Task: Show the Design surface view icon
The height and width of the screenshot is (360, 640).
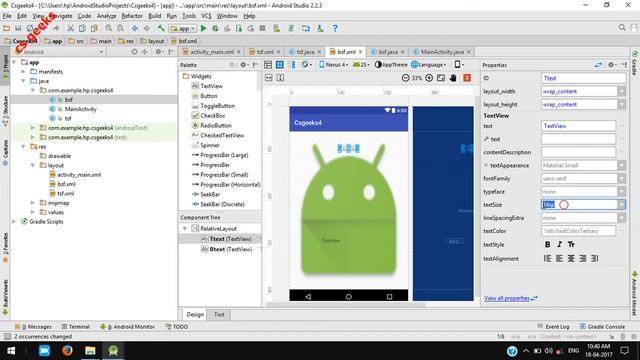Action: [x=268, y=65]
